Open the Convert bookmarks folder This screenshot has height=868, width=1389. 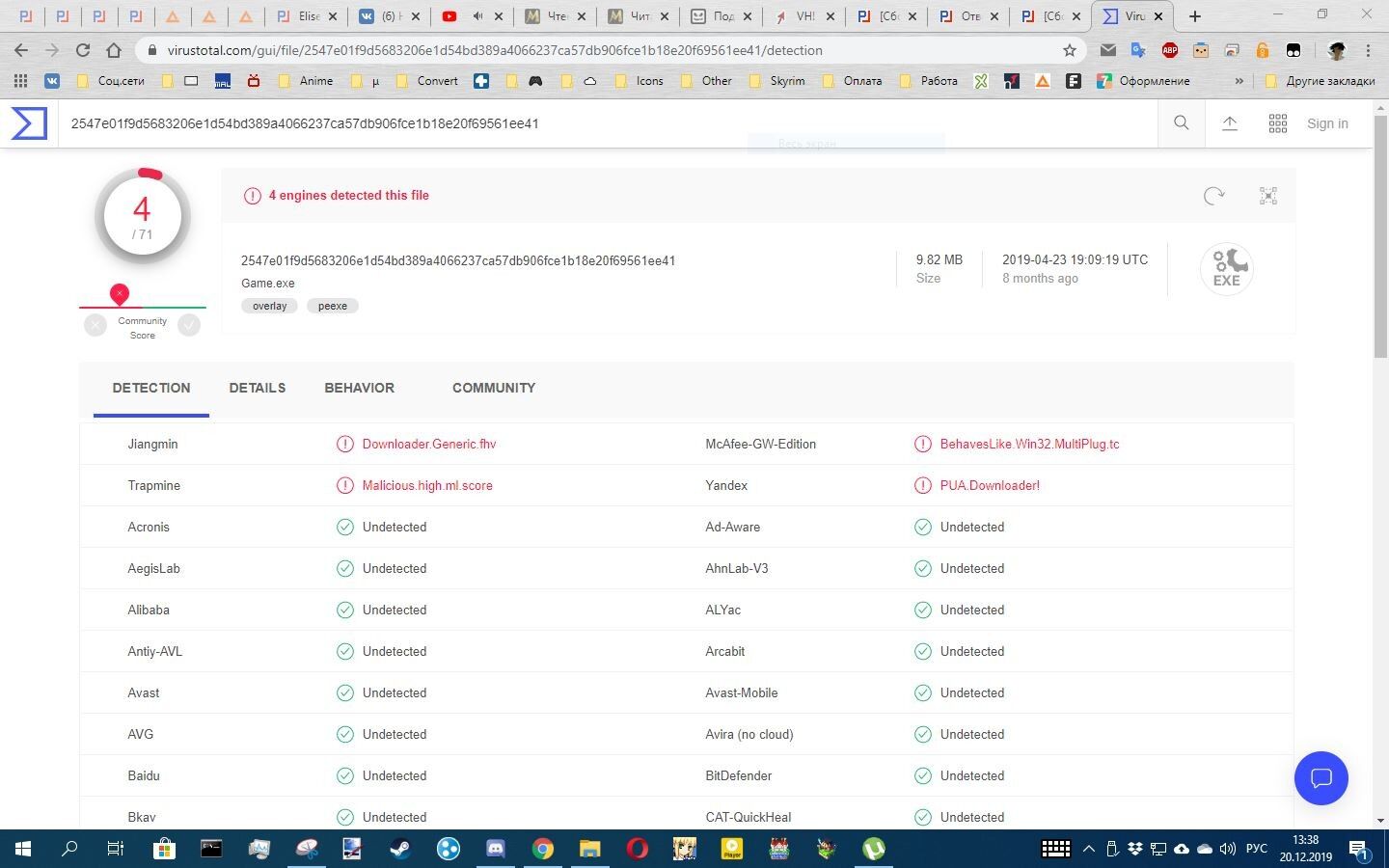(427, 81)
